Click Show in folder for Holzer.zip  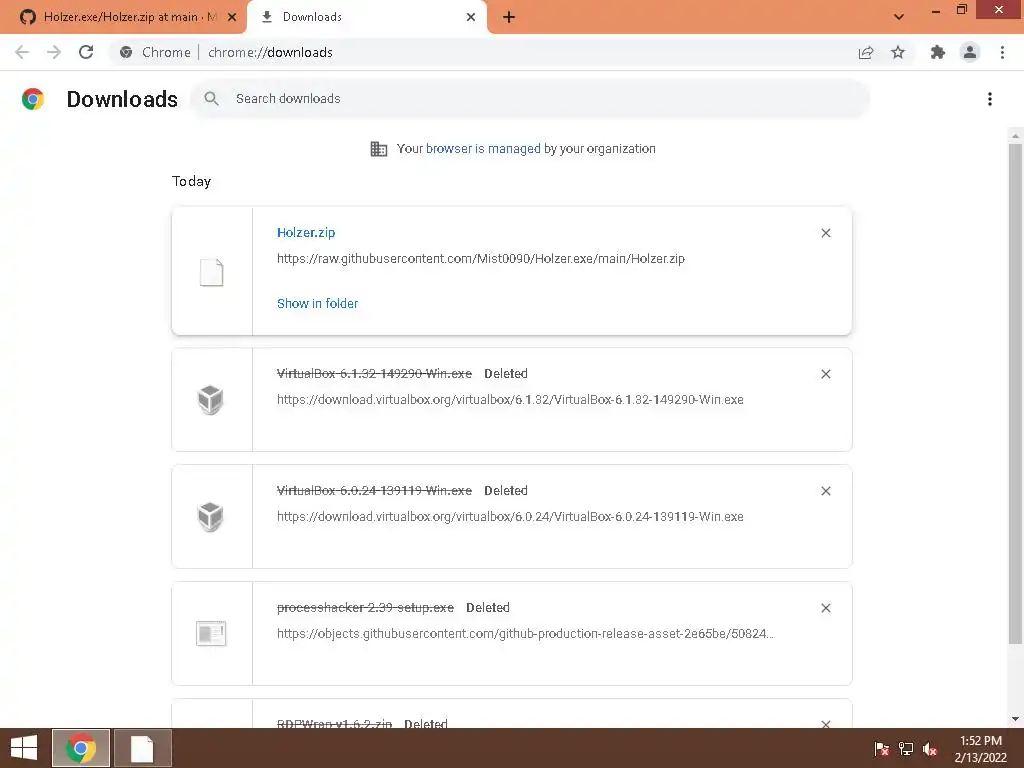(317, 303)
